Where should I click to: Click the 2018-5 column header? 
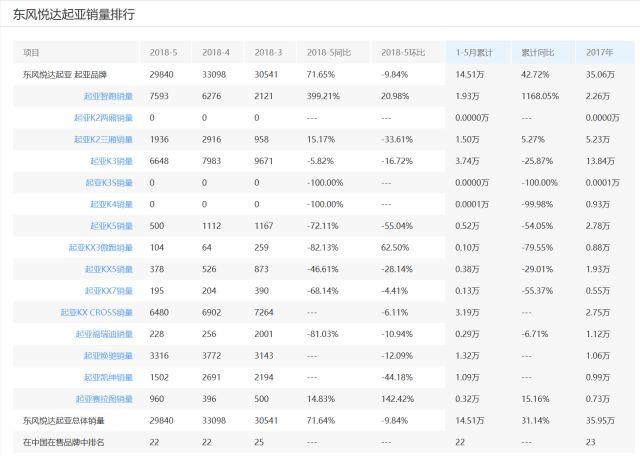click(x=163, y=53)
